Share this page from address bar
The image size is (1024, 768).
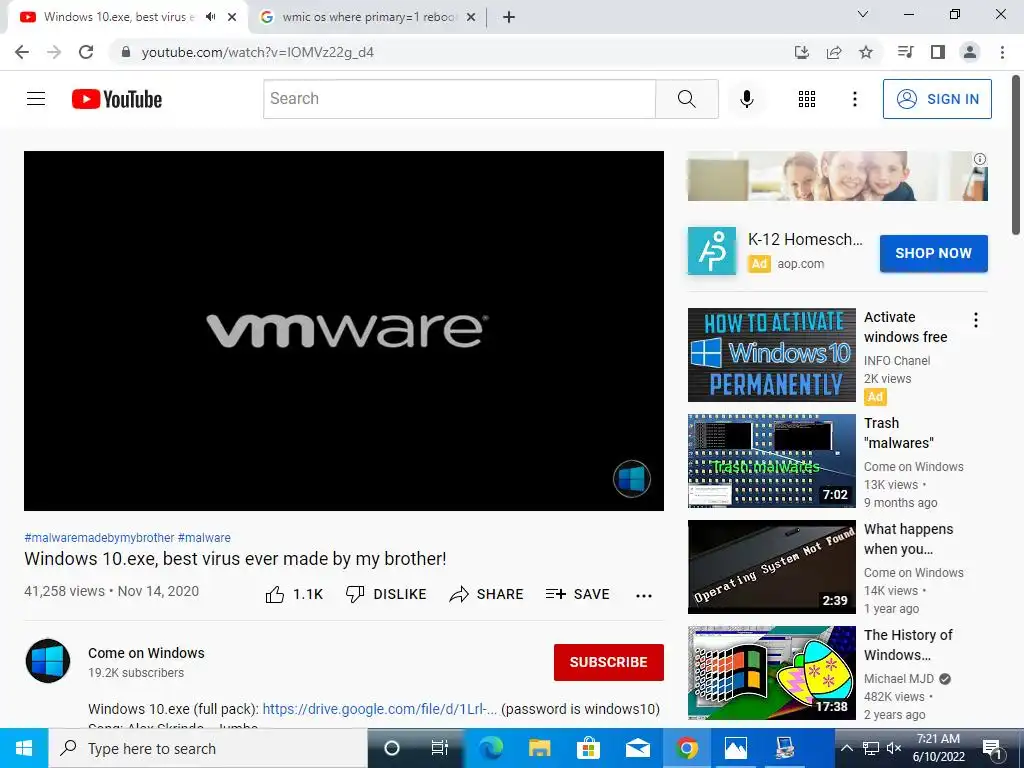834,52
